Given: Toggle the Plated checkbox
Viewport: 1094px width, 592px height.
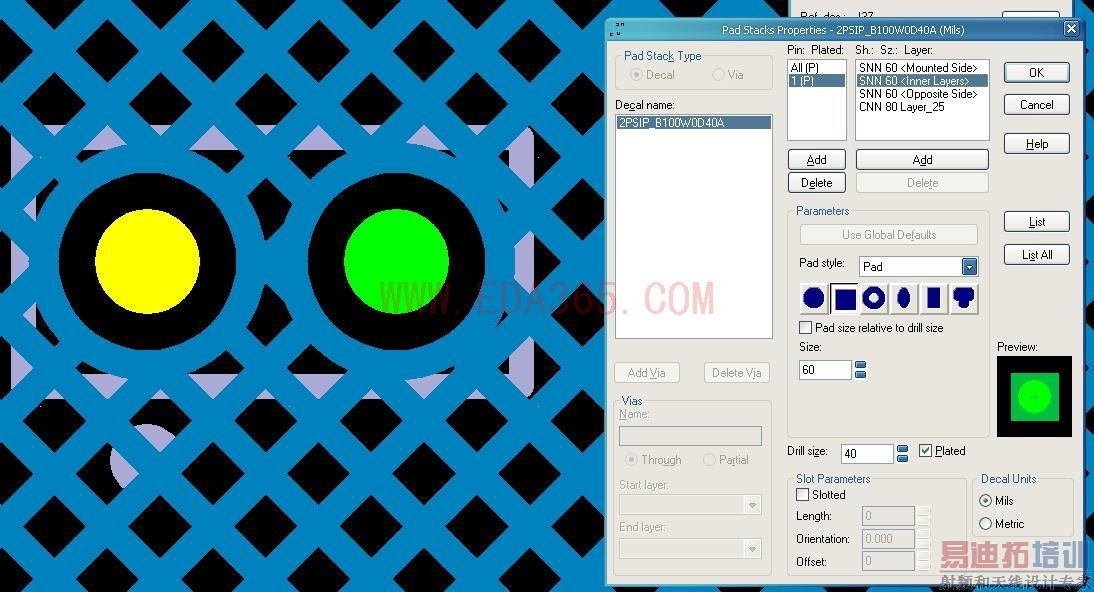Looking at the screenshot, I should point(925,450).
